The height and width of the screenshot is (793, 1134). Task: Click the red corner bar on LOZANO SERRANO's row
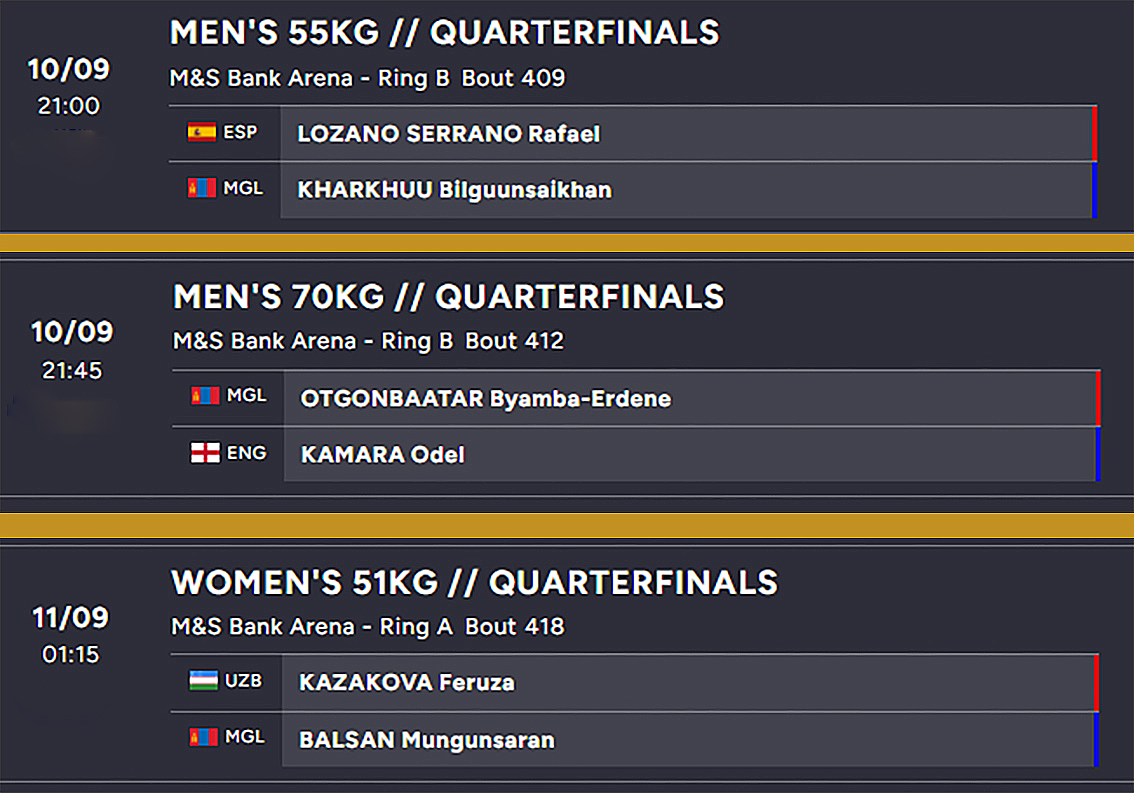tap(1095, 133)
